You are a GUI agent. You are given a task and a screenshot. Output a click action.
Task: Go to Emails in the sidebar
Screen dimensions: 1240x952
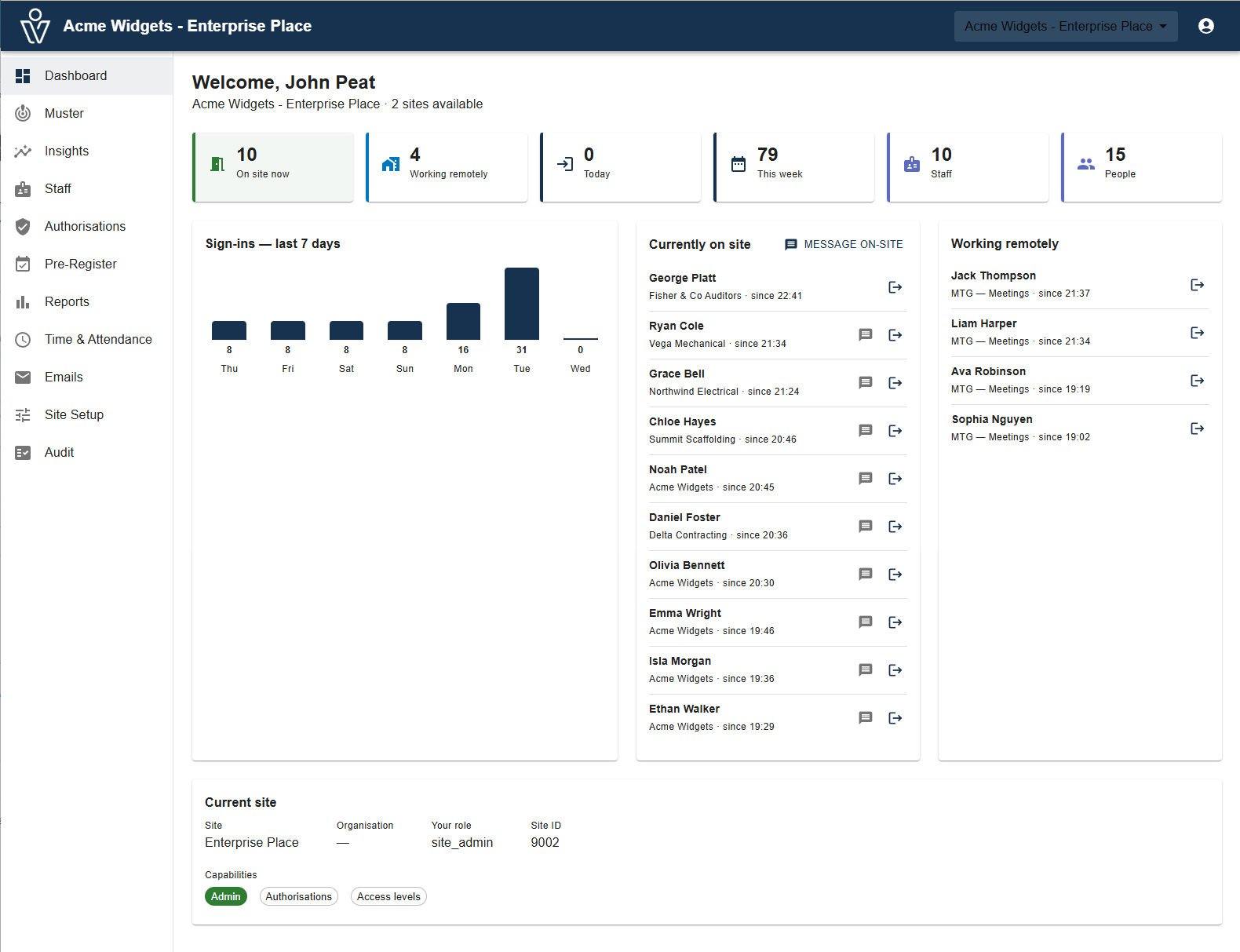[86, 378]
